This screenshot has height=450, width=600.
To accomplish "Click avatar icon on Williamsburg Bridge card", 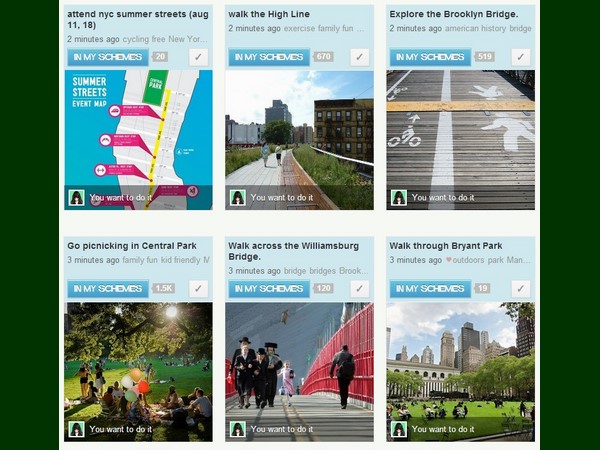I will click(238, 429).
